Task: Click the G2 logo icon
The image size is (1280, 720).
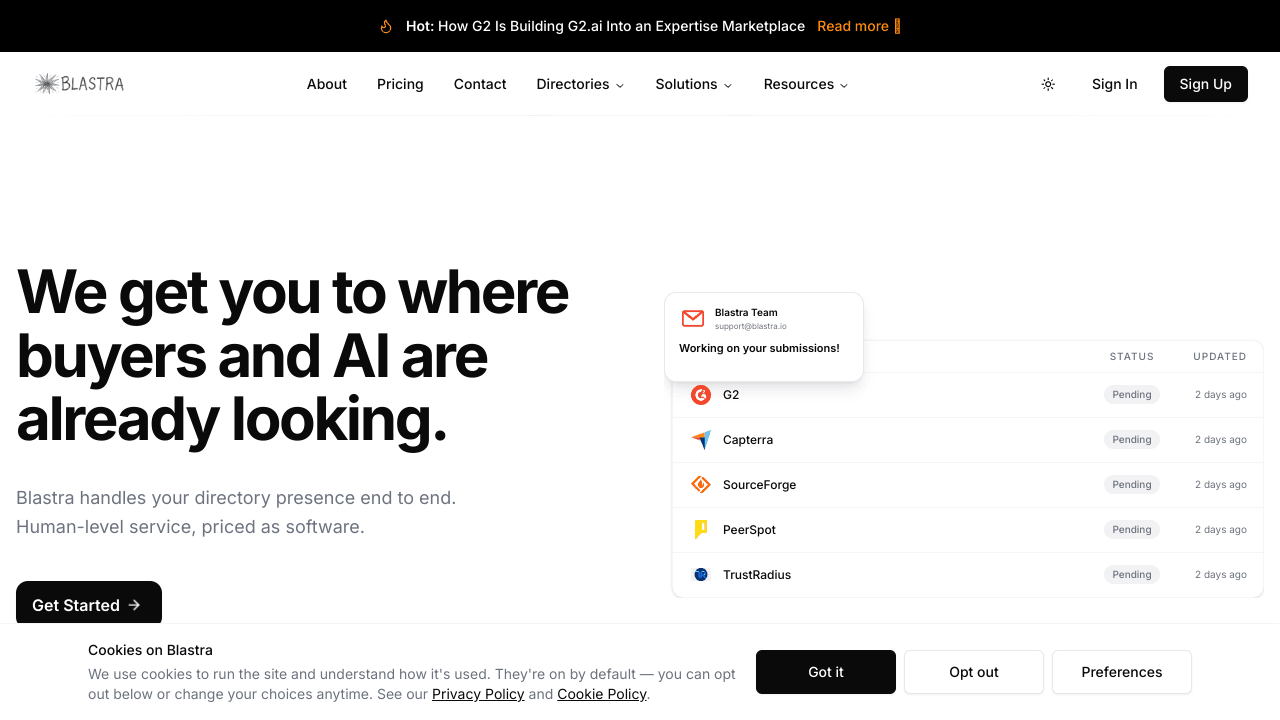Action: (701, 395)
